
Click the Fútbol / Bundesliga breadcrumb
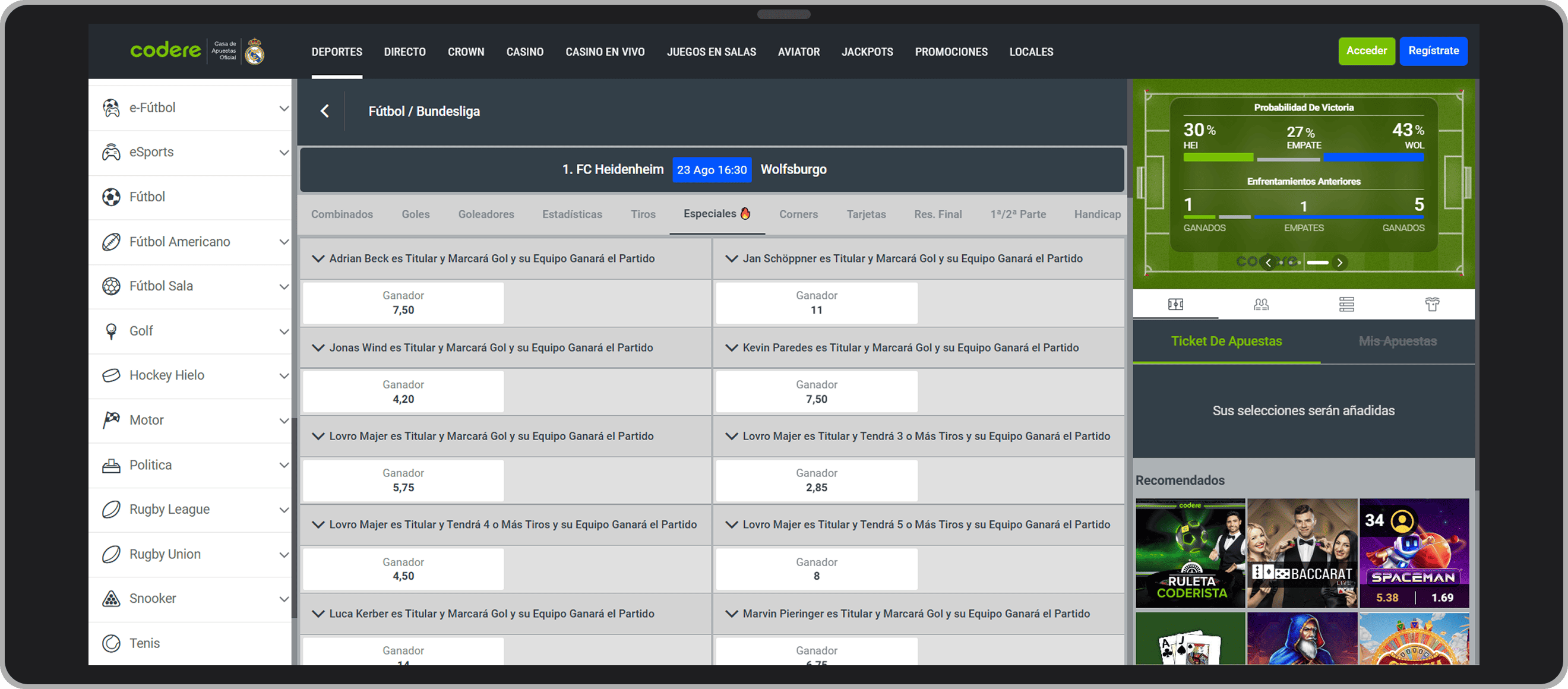point(424,112)
